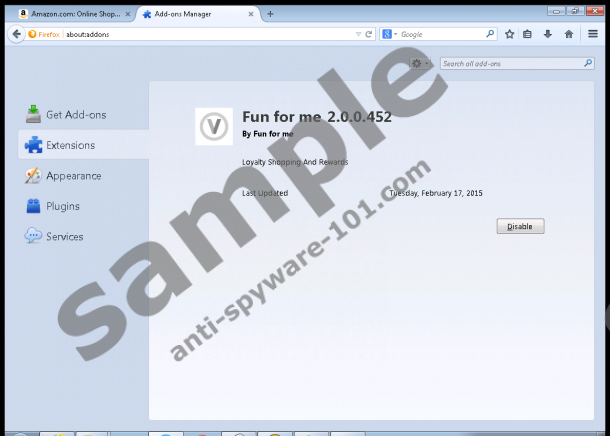This screenshot has width=610, height=436.
Task: Open the Services category
Action: click(x=64, y=237)
